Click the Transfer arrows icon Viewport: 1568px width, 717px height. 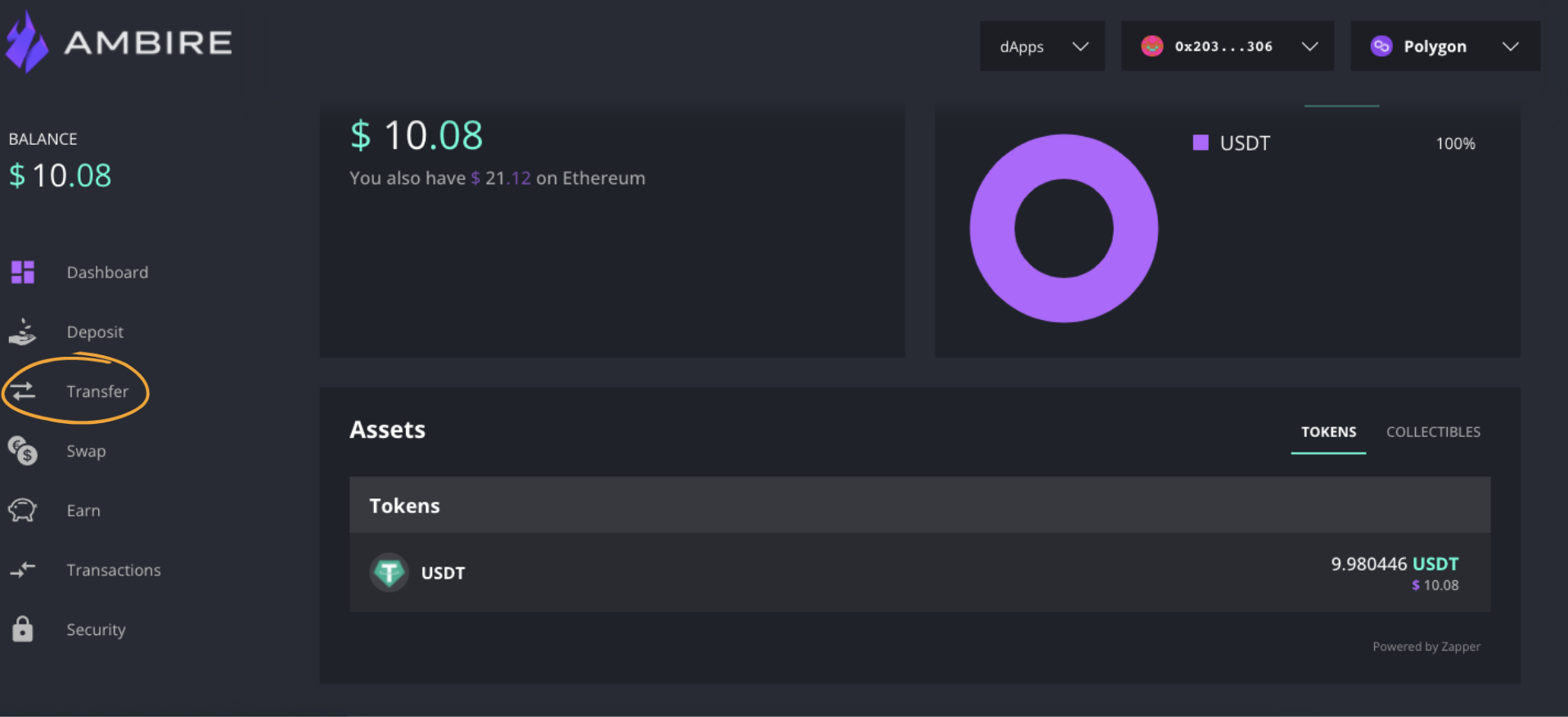coord(23,391)
